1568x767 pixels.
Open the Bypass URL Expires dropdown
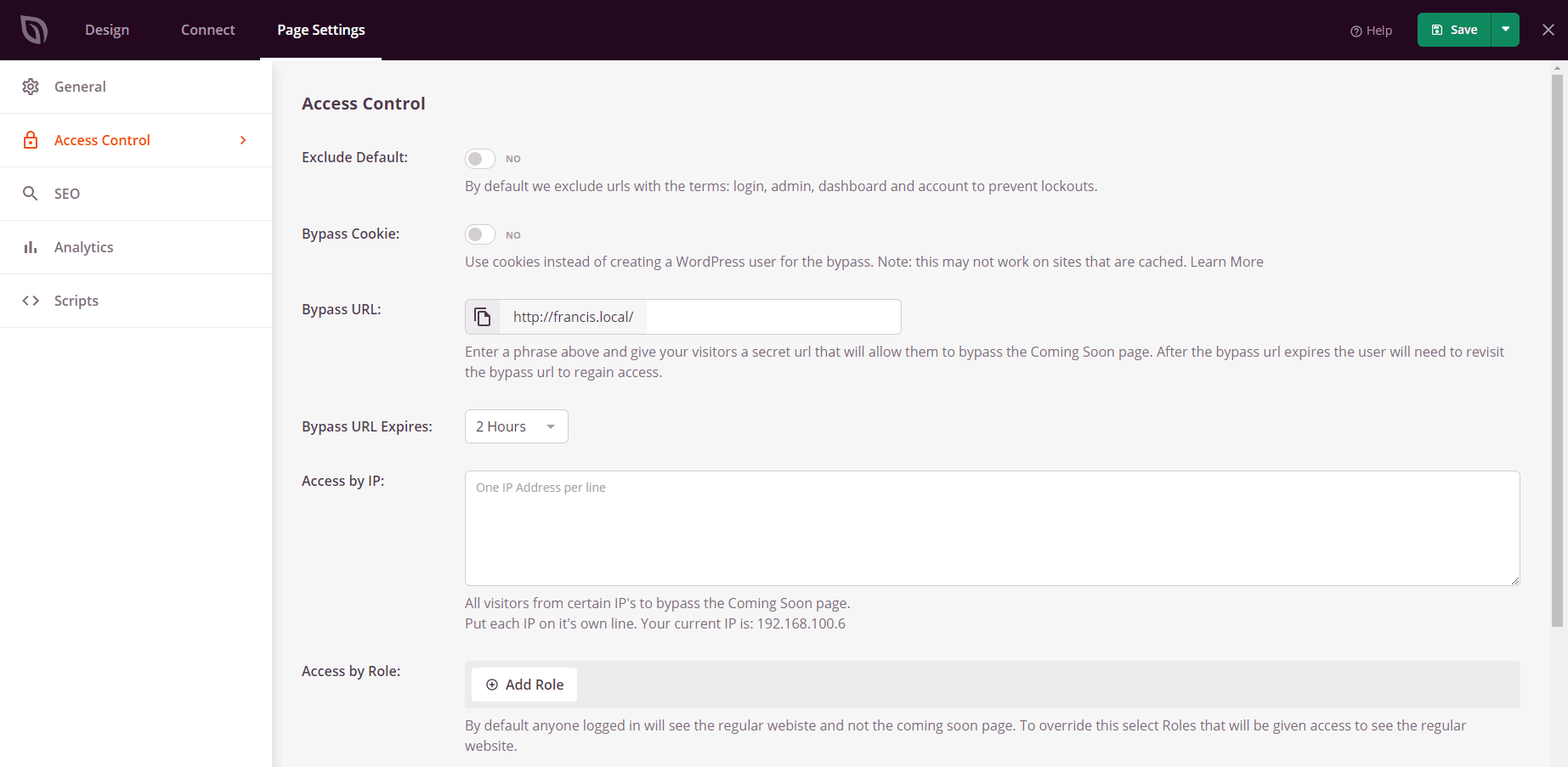click(516, 426)
